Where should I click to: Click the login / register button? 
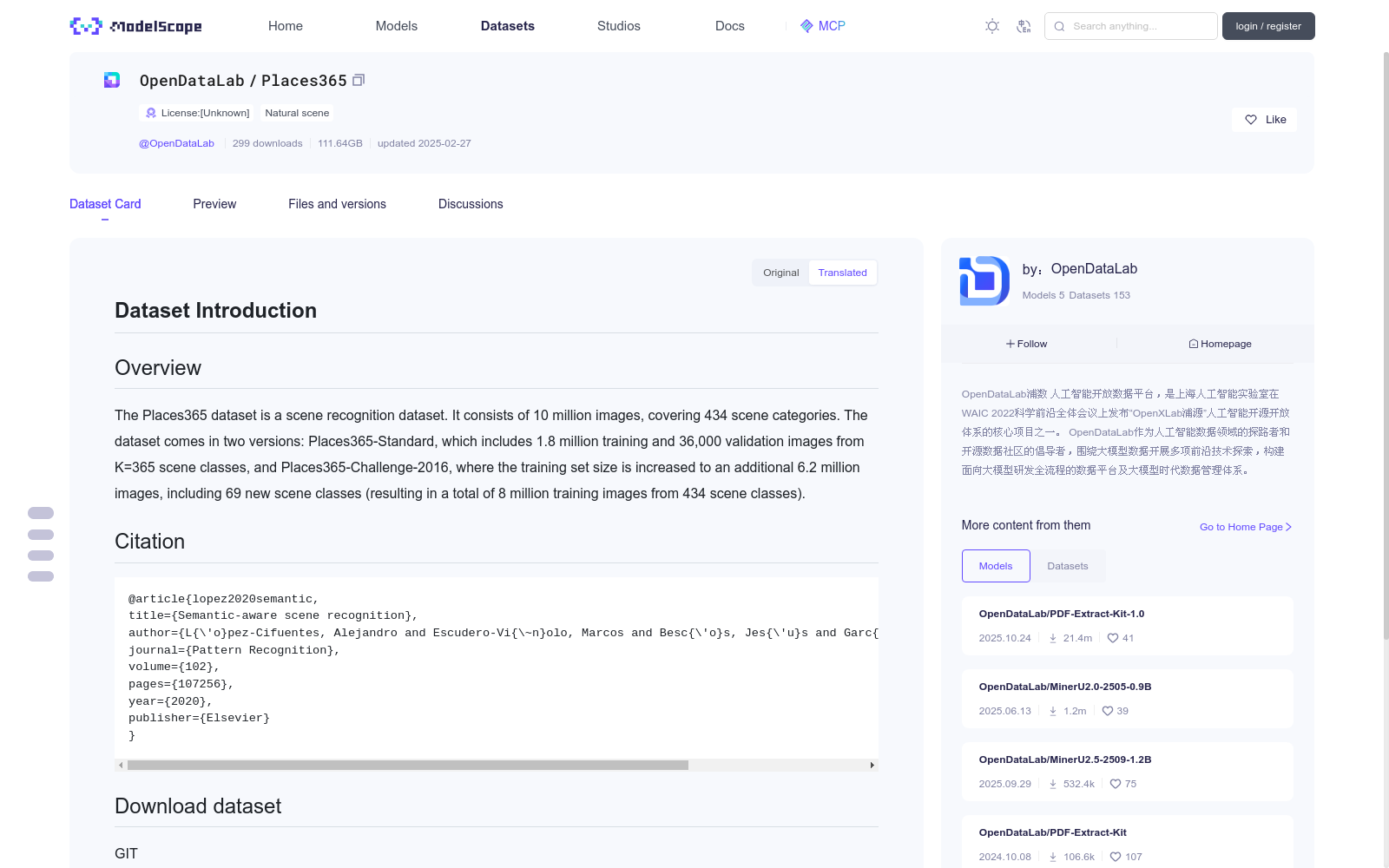1267,26
